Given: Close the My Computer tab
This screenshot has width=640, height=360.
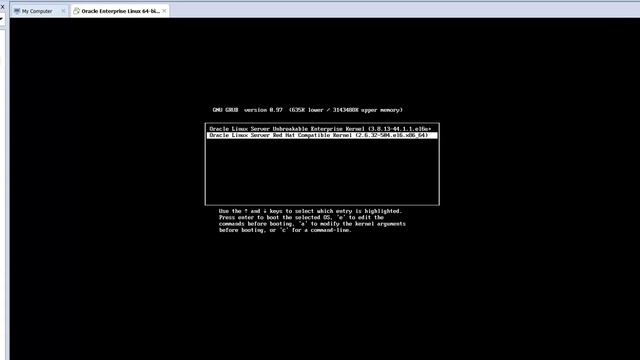Looking at the screenshot, I should coord(63,11).
